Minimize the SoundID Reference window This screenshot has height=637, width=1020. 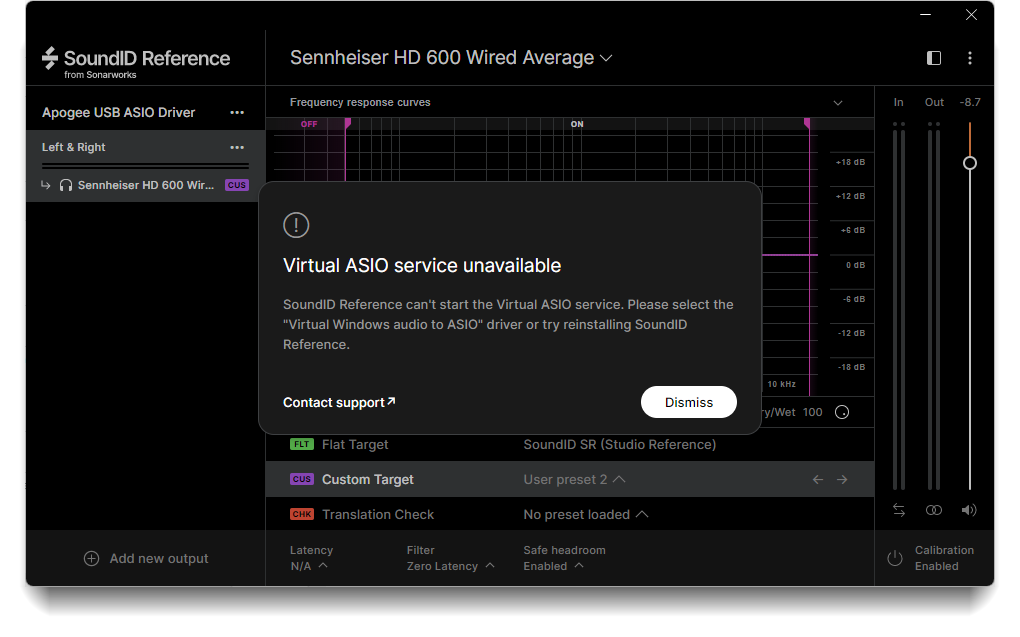[925, 14]
